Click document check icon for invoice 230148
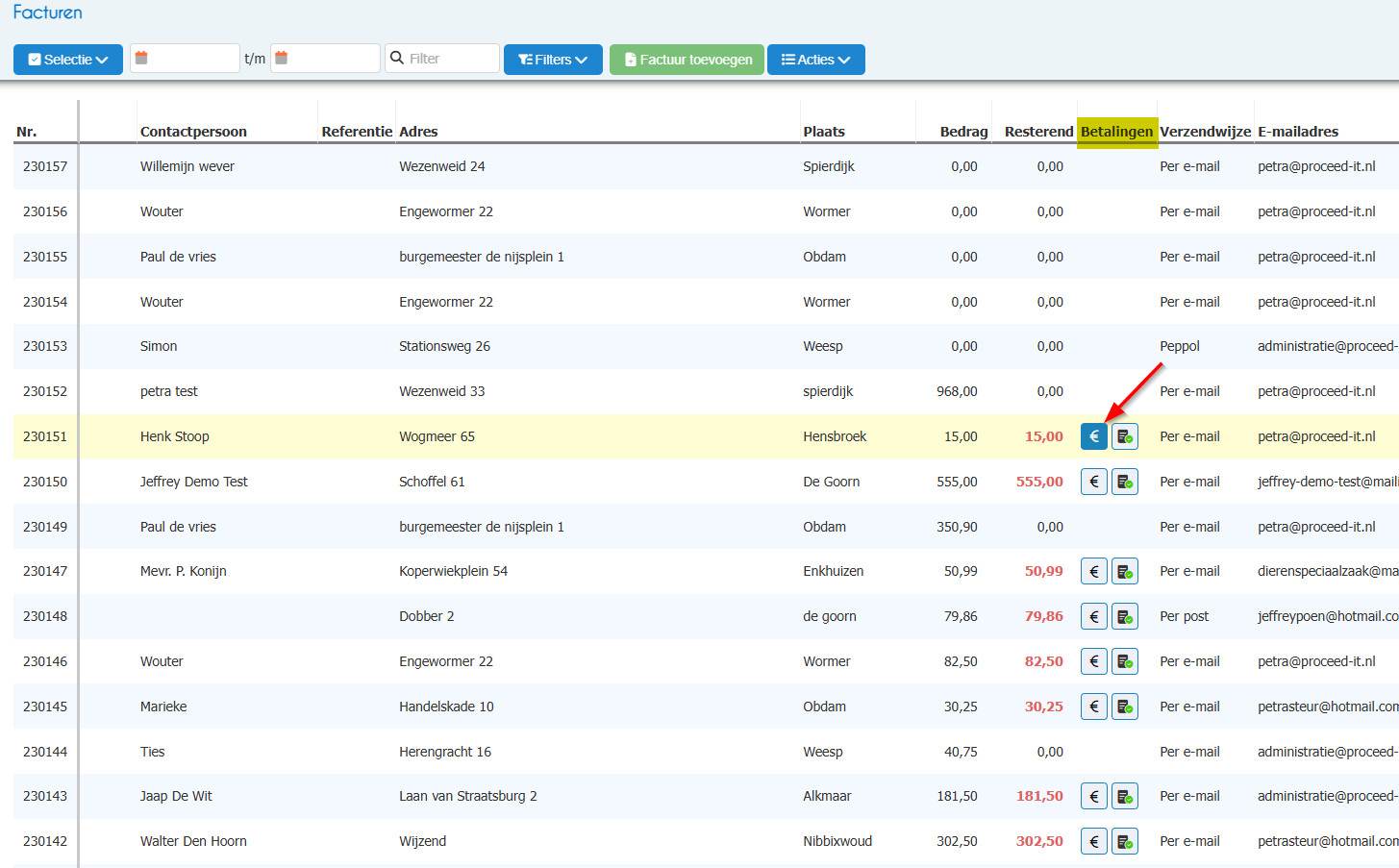The image size is (1399, 868). pos(1125,616)
